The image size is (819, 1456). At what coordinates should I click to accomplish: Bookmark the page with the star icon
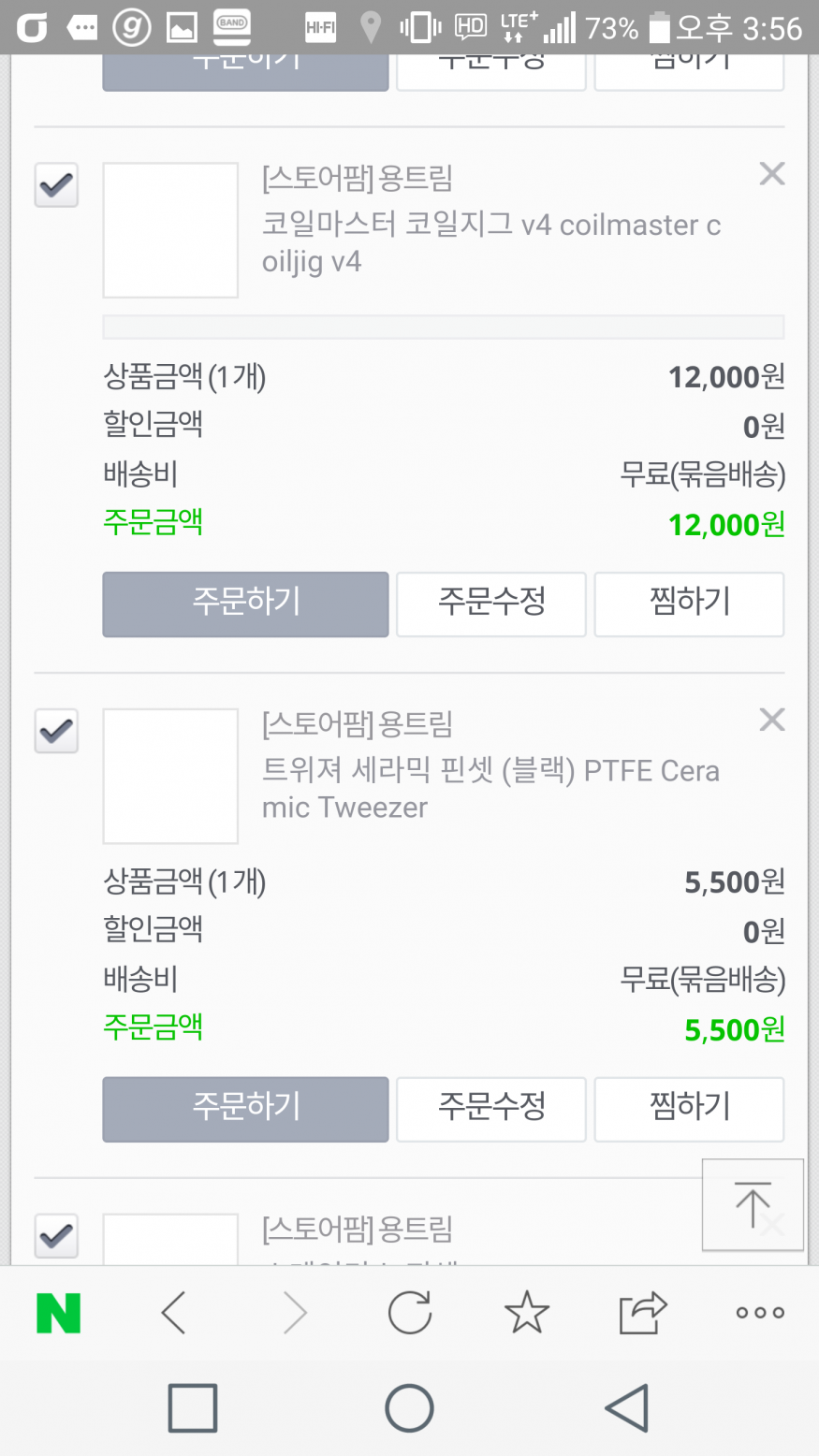click(x=527, y=1313)
